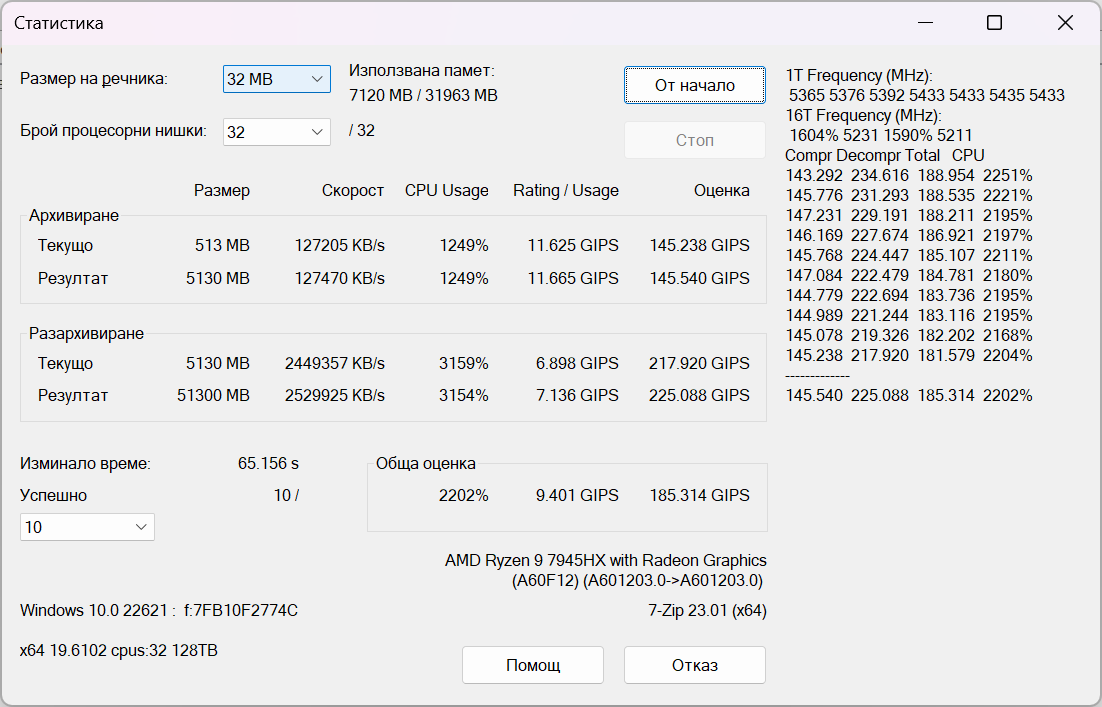Click the AMD Ryzen 9 7945HX processor name
The width and height of the screenshot is (1102, 707).
point(605,561)
